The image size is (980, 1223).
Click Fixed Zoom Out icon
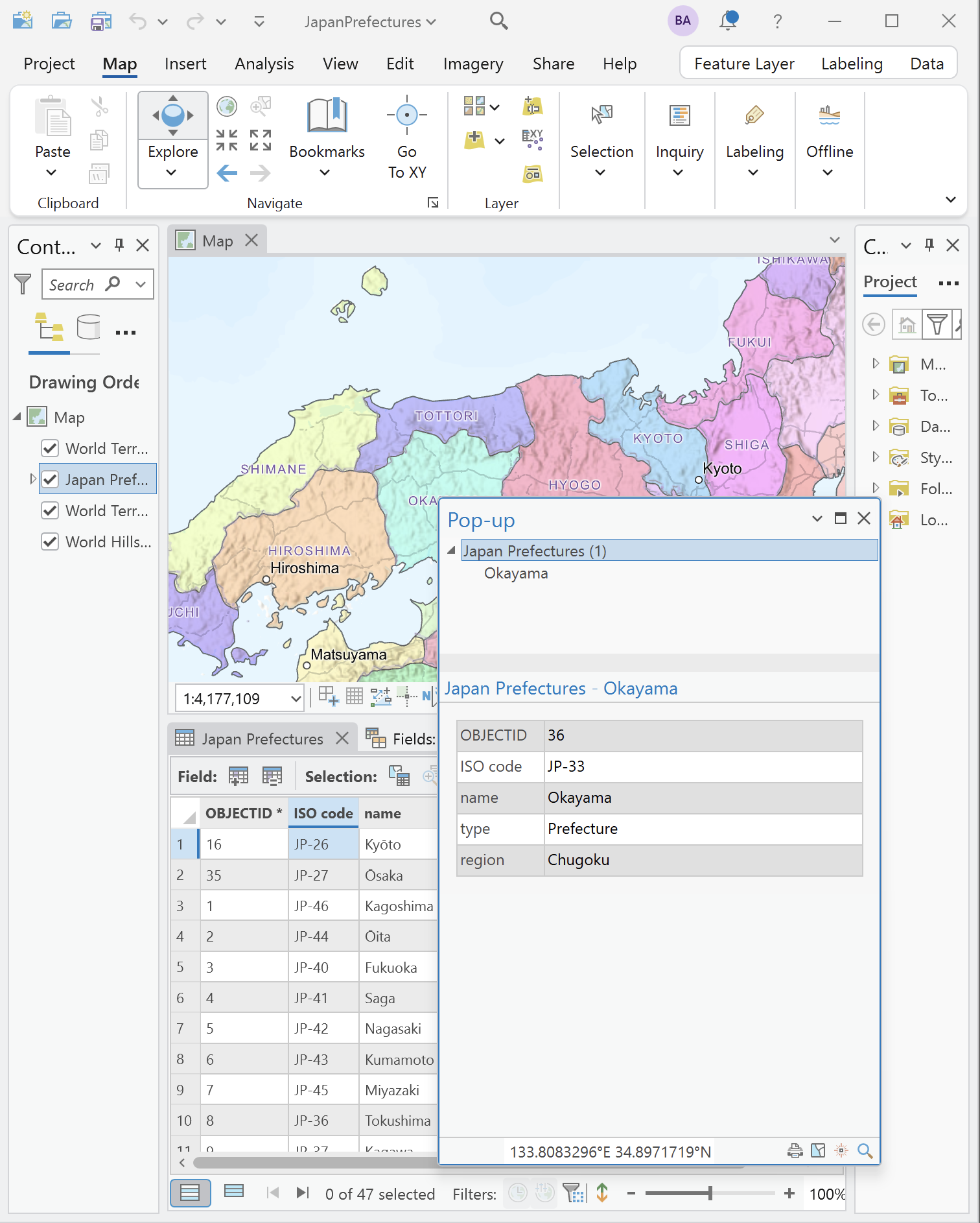(x=261, y=139)
